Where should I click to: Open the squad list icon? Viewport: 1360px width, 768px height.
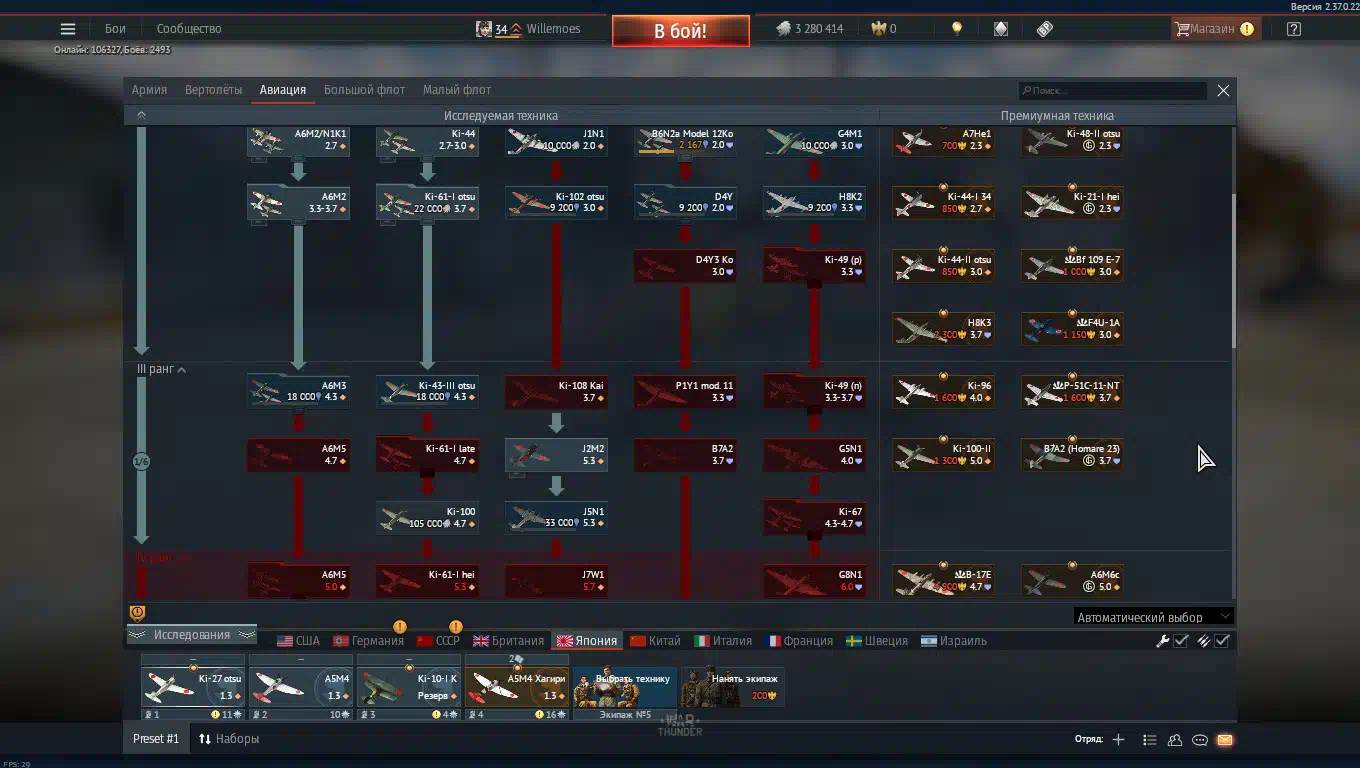1150,740
